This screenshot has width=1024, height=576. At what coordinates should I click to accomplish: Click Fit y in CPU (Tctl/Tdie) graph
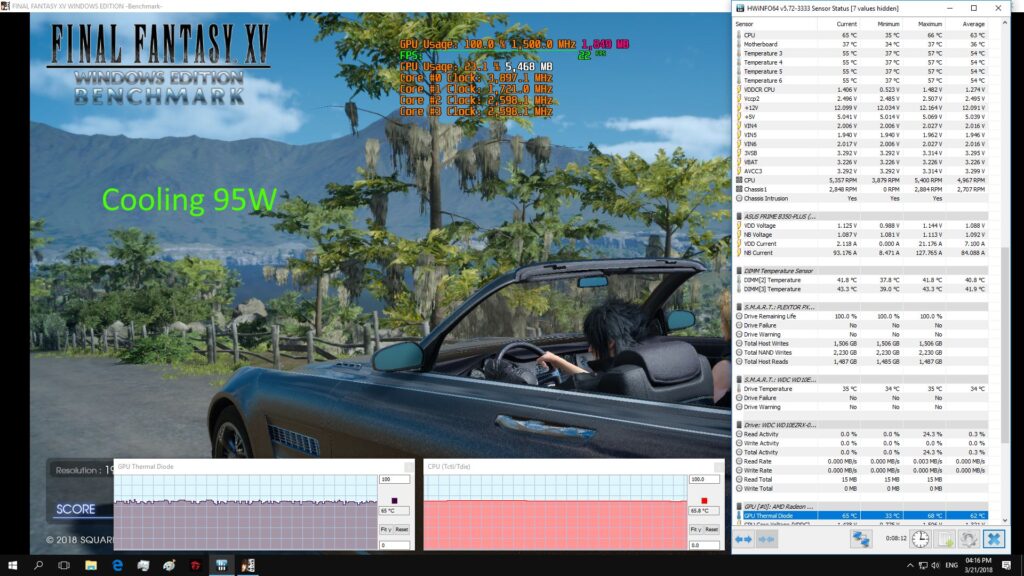pos(696,530)
